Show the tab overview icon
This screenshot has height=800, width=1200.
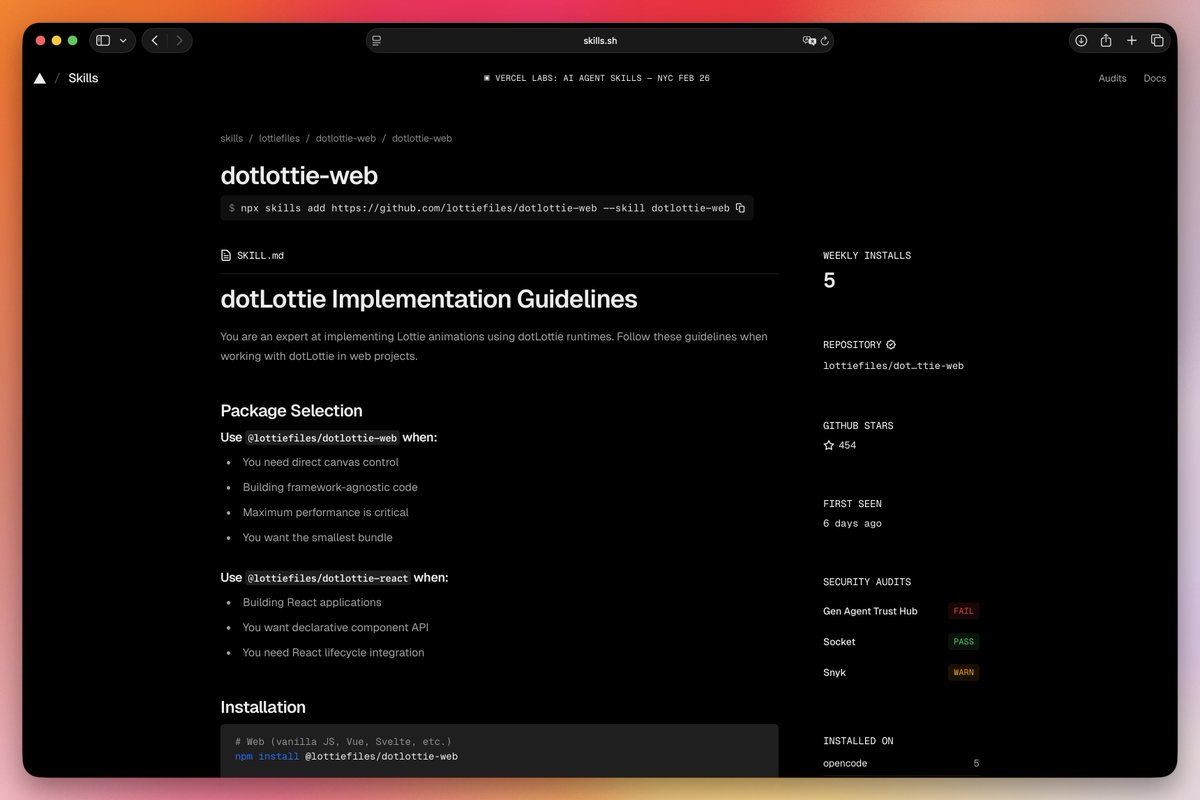coord(1157,41)
